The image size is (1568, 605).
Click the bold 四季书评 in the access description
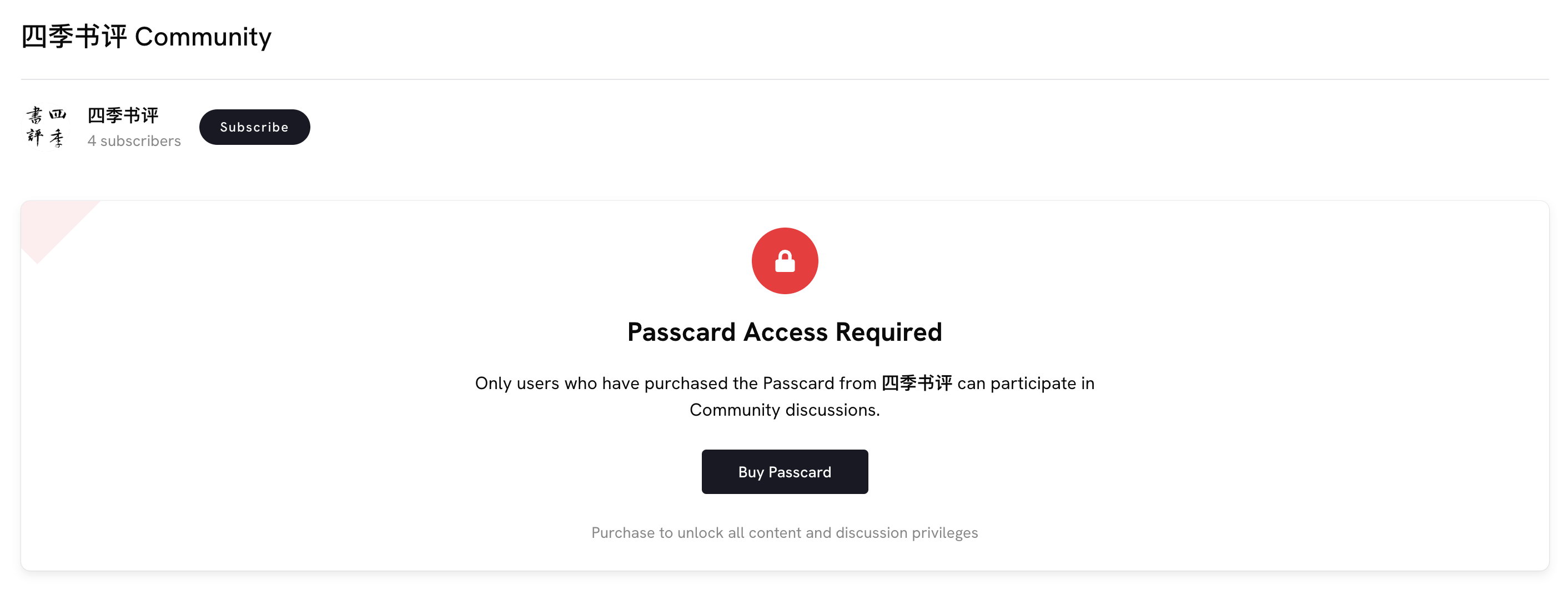click(917, 384)
